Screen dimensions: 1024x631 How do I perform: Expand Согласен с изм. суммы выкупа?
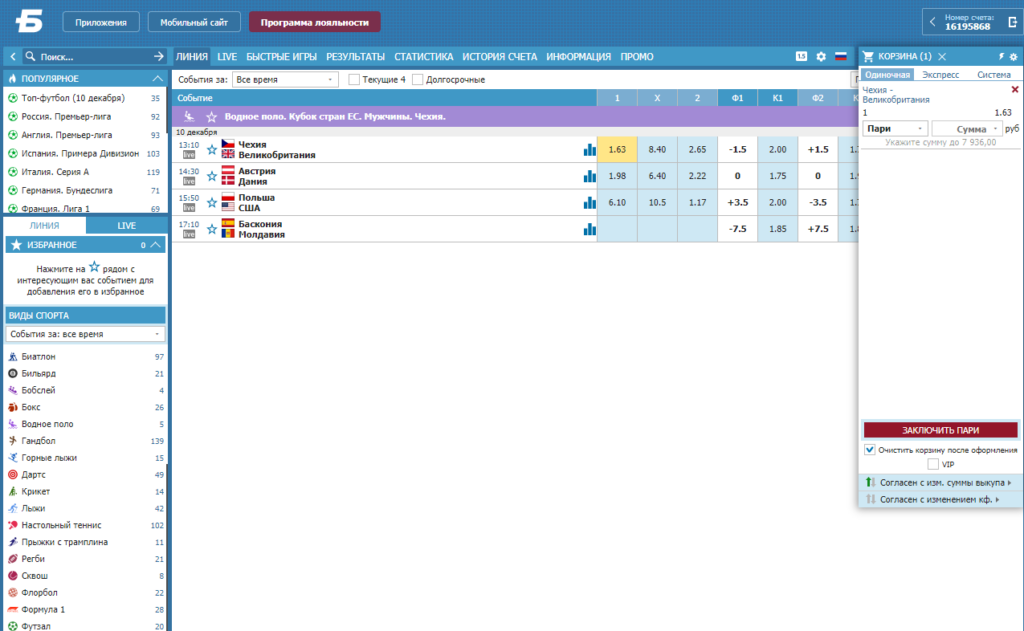[x=940, y=483]
